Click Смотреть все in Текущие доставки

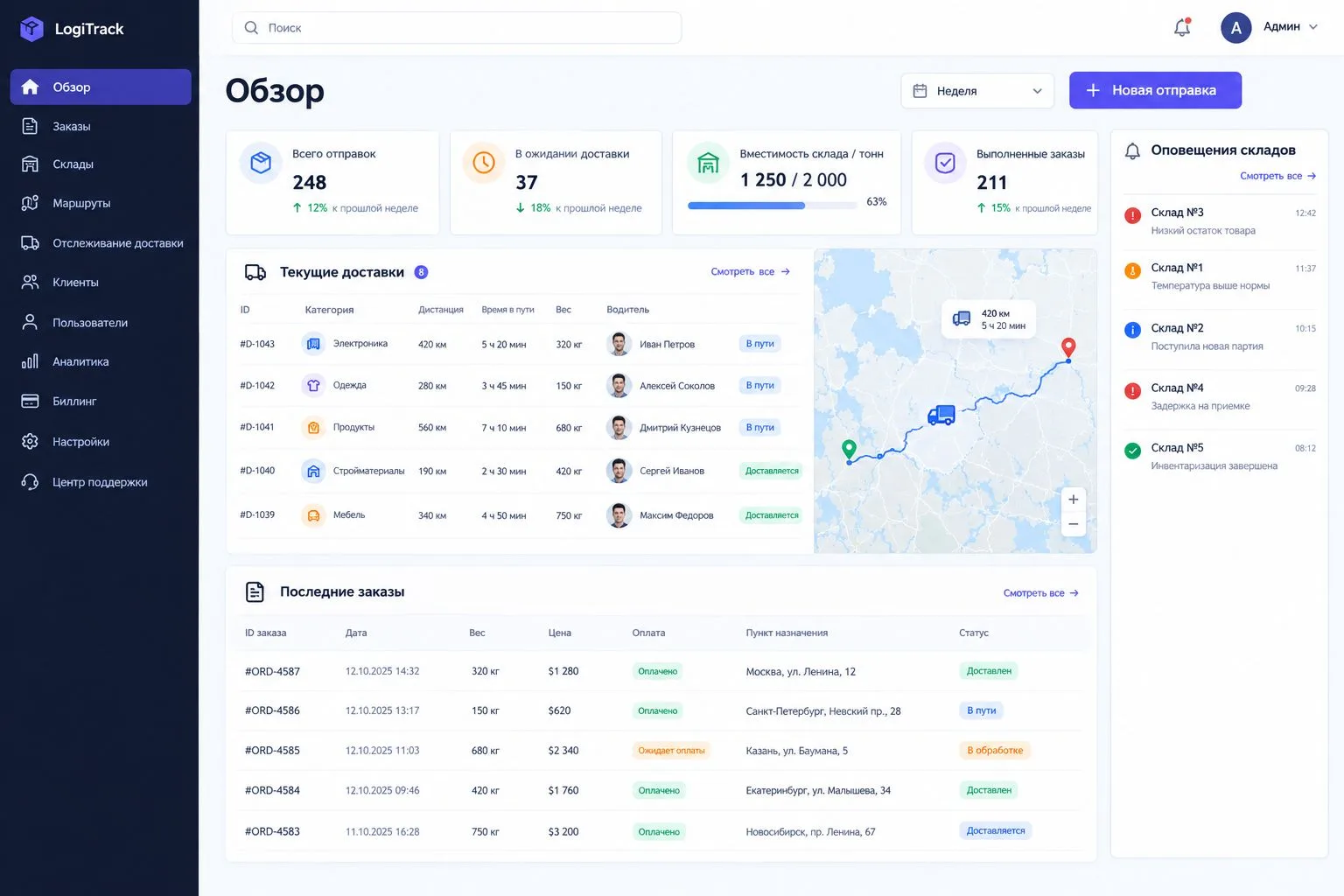coord(750,272)
